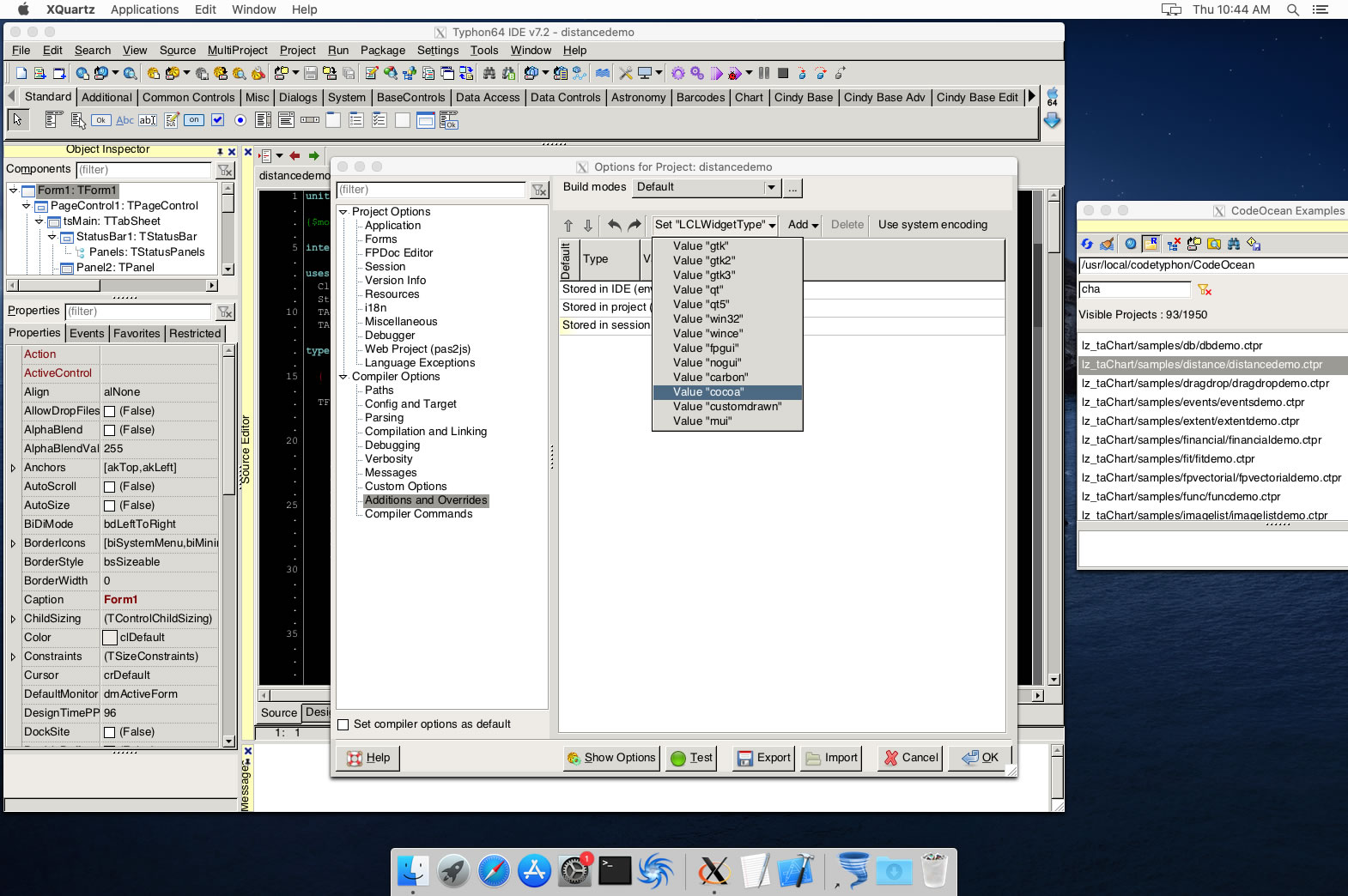This screenshot has height=896, width=1348.
Task: Click the Set "LCLWidgetType" dropdown button
Action: [714, 225]
